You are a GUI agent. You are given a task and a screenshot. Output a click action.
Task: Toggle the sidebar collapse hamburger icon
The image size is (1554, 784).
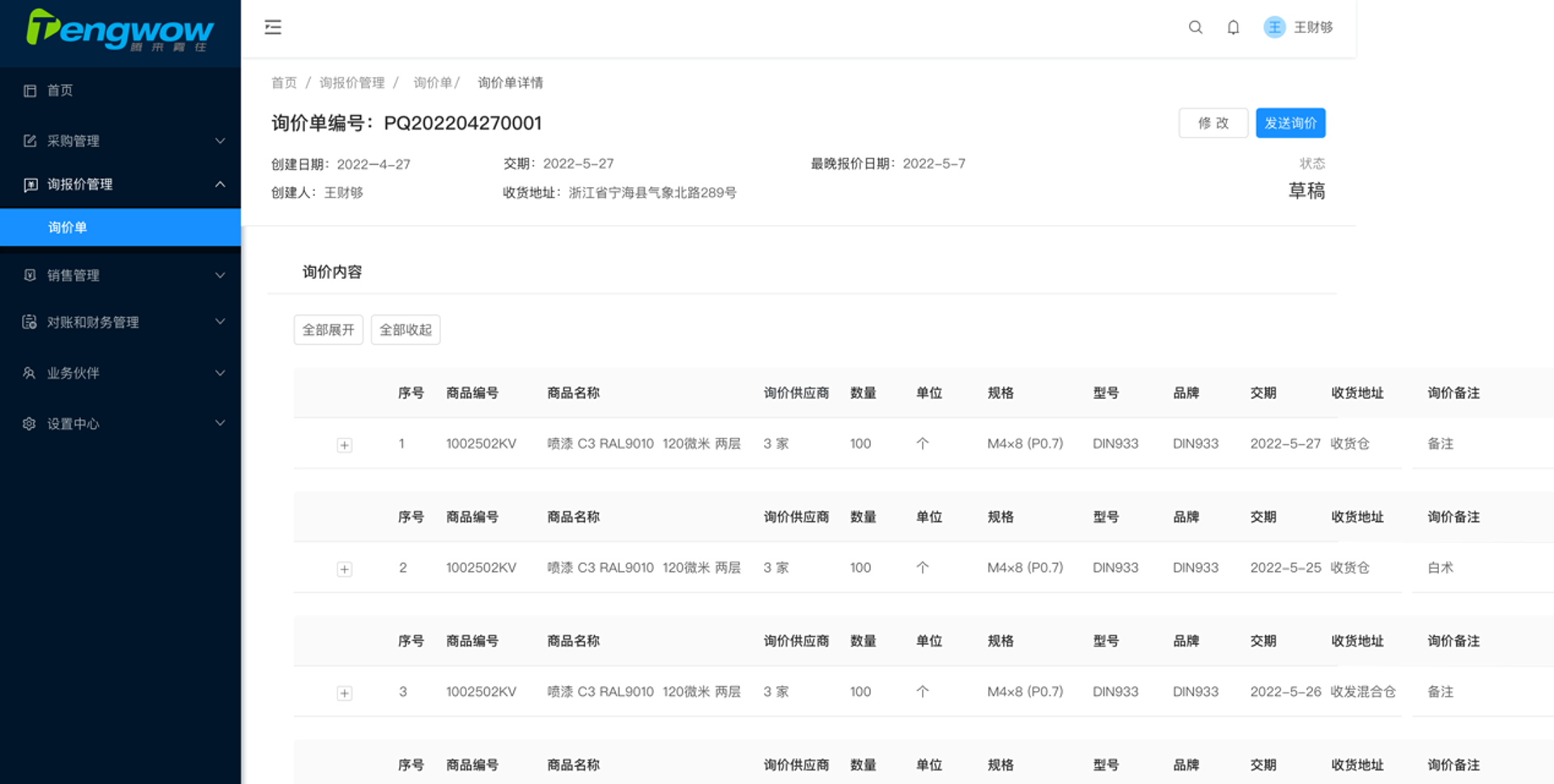click(x=273, y=27)
